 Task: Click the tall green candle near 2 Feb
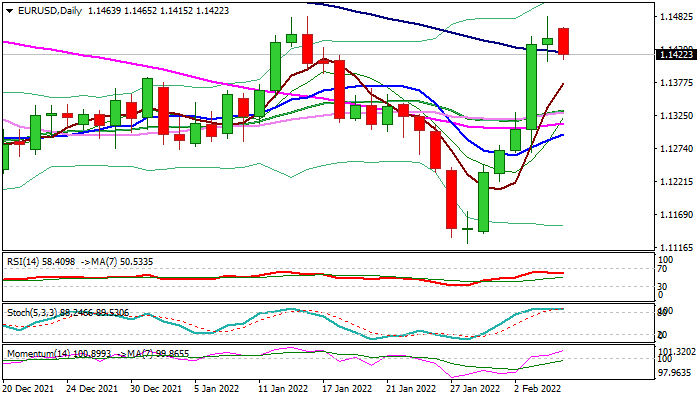tap(532, 85)
